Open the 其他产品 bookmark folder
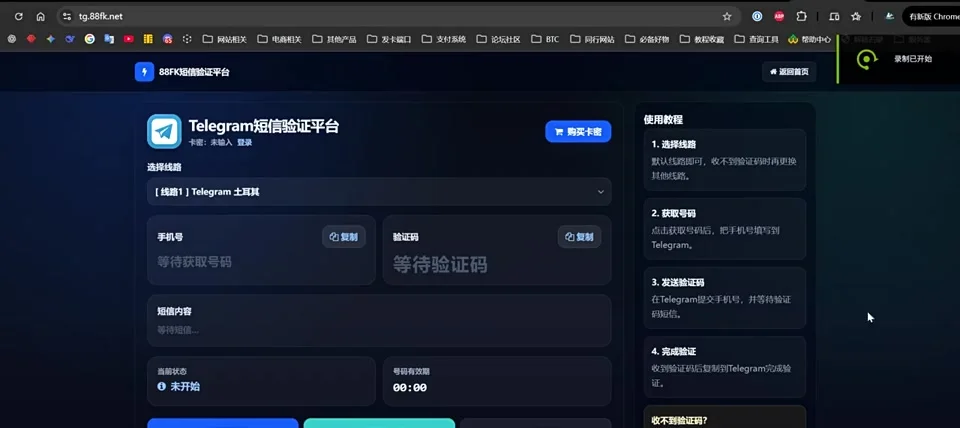The image size is (960, 428). pyautogui.click(x=334, y=39)
